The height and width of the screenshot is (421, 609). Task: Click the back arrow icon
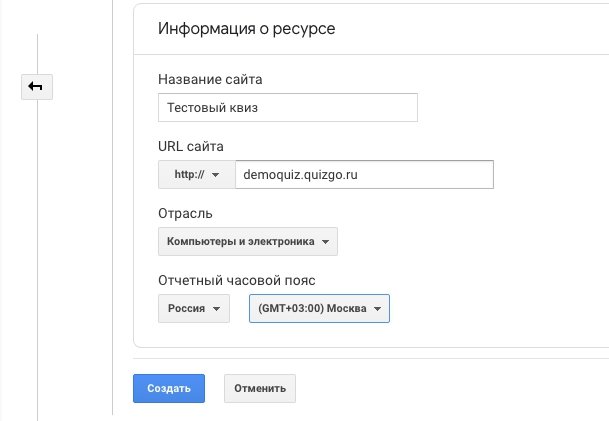point(36,87)
